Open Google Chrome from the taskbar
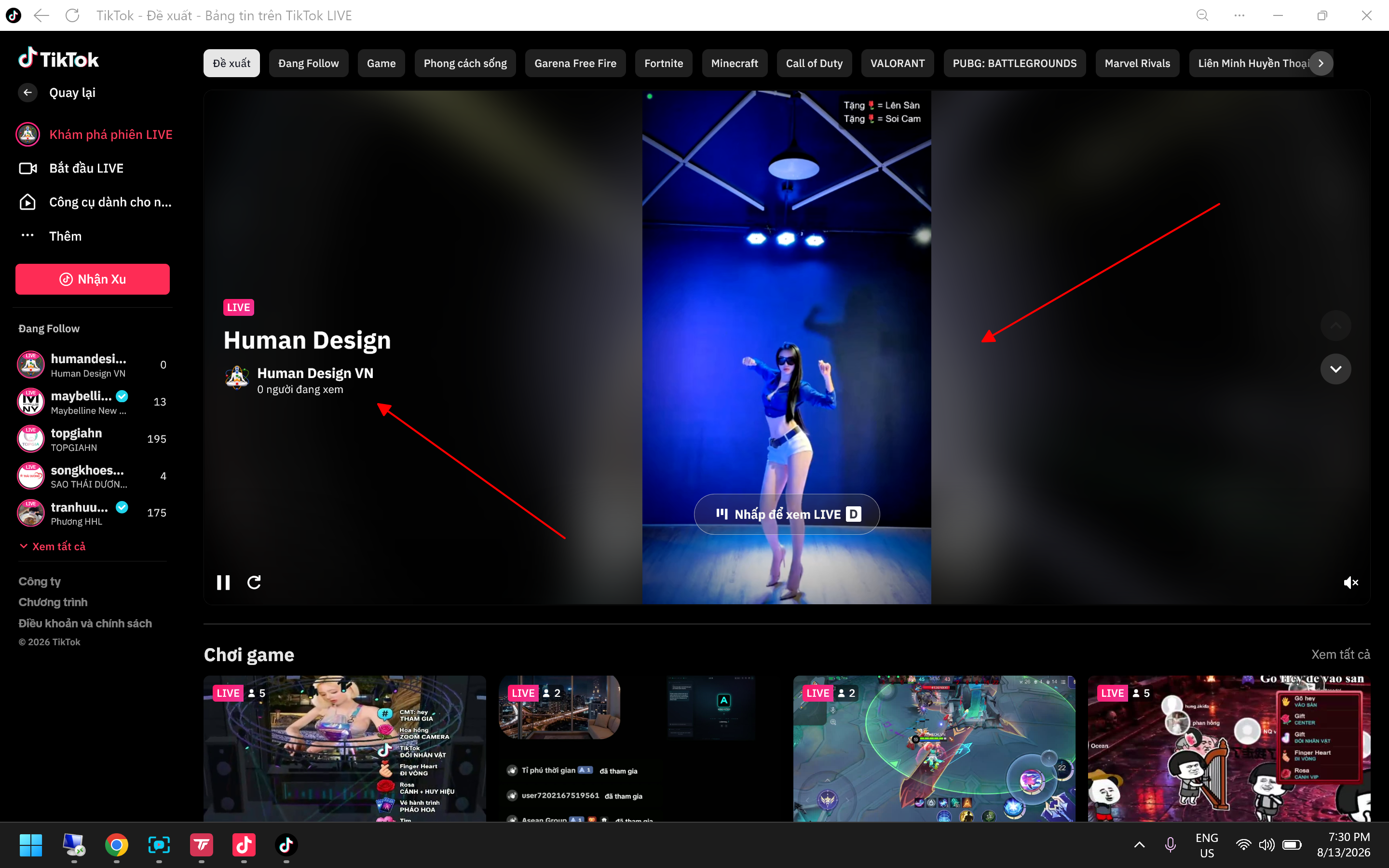Viewport: 1389px width, 868px height. 117,845
